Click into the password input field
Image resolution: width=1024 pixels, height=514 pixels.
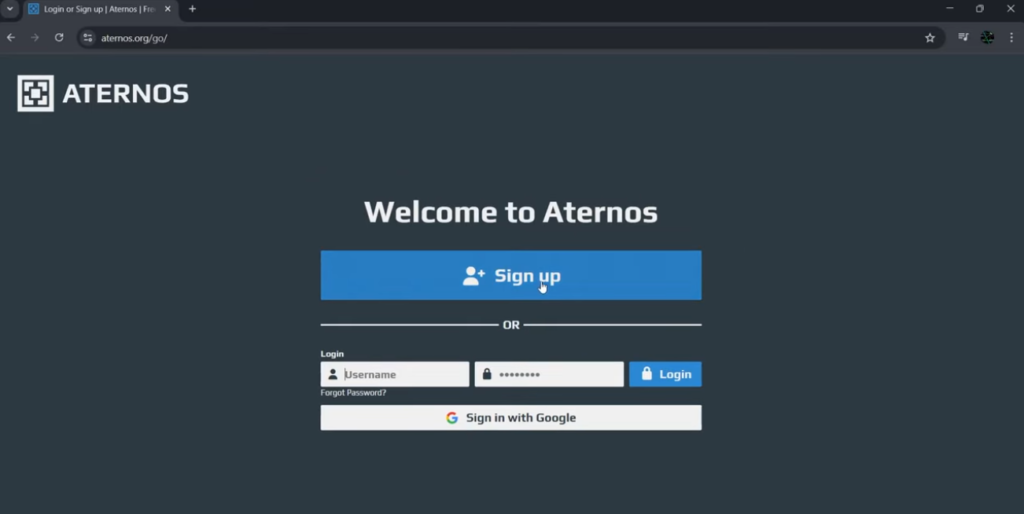coord(549,374)
